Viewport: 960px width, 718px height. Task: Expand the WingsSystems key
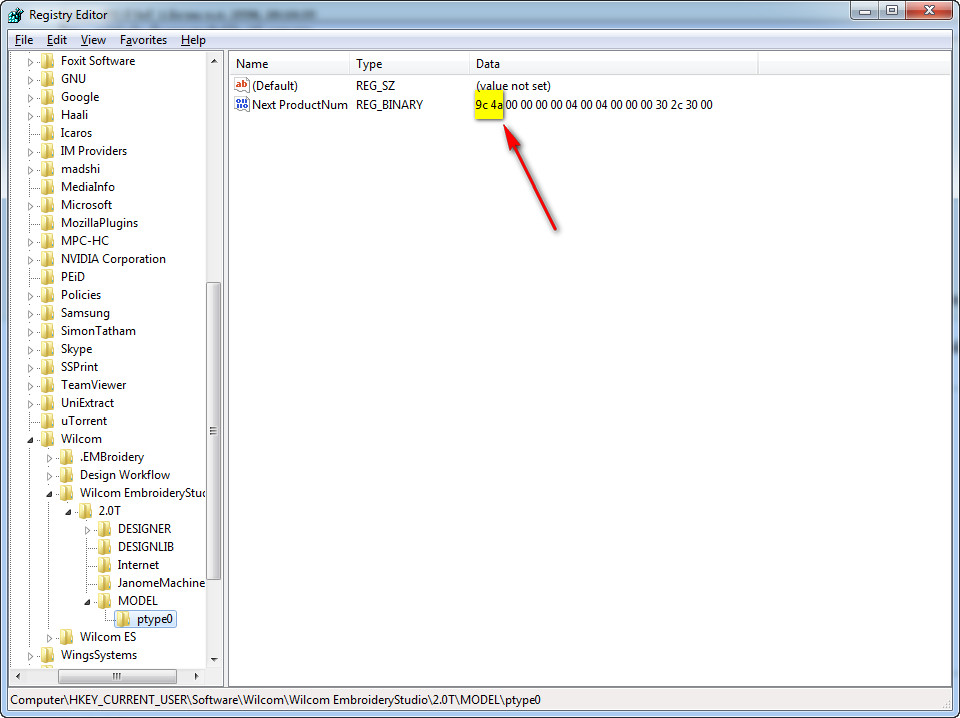[30, 656]
